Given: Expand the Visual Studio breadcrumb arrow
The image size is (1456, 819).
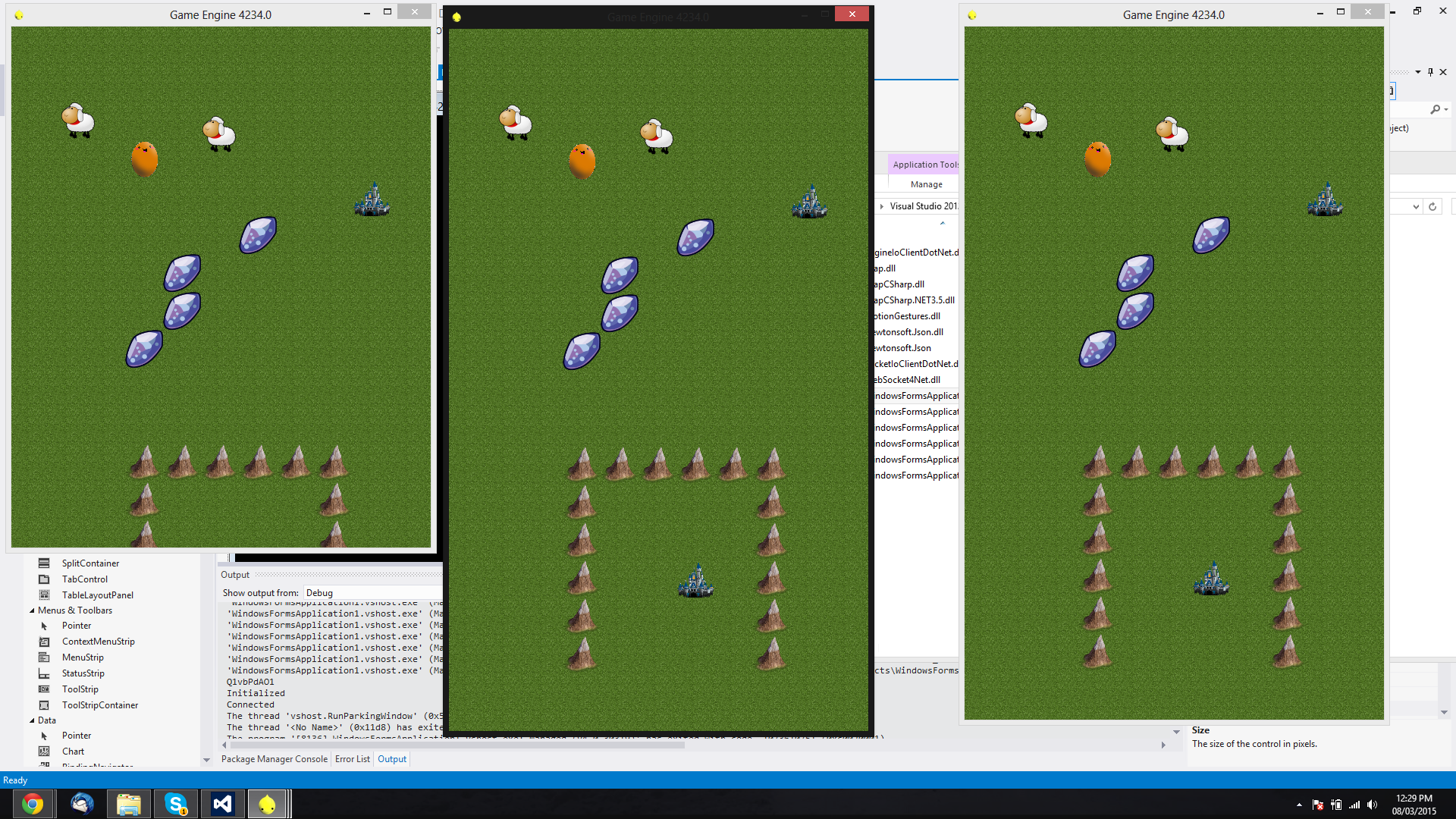Looking at the screenshot, I should tap(882, 206).
